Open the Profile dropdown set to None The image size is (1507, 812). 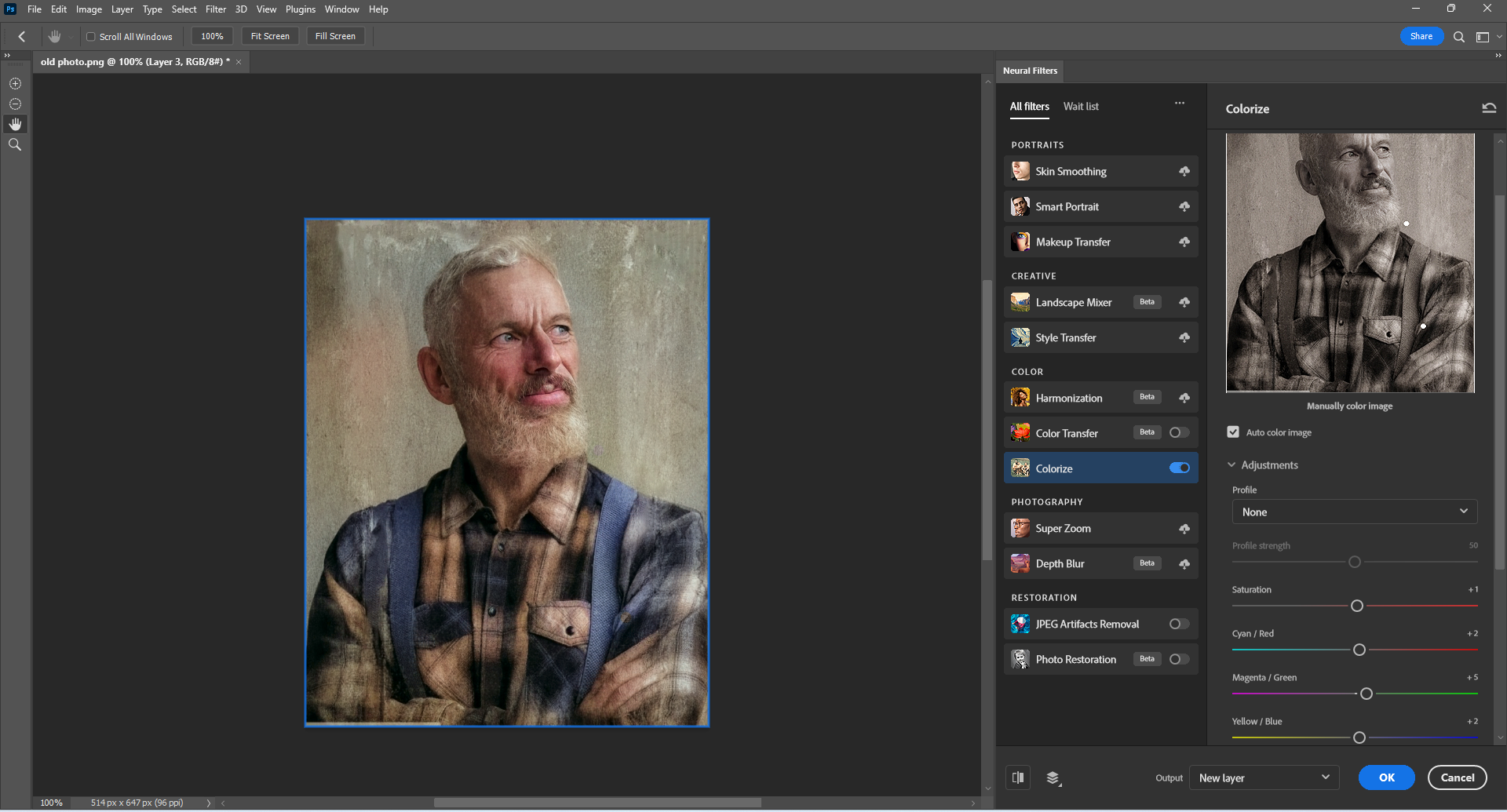tap(1354, 512)
